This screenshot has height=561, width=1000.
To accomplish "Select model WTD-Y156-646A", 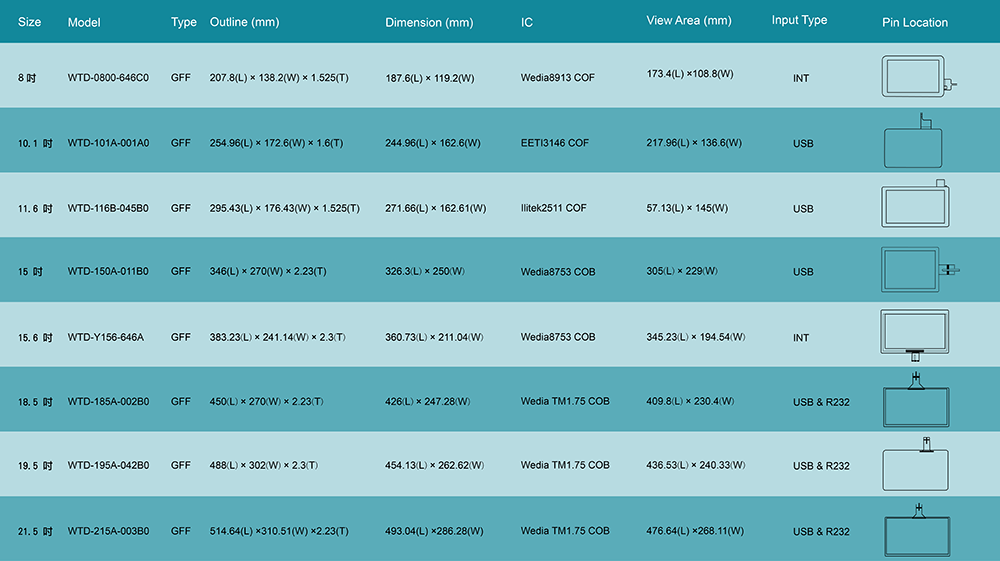I will (105, 337).
